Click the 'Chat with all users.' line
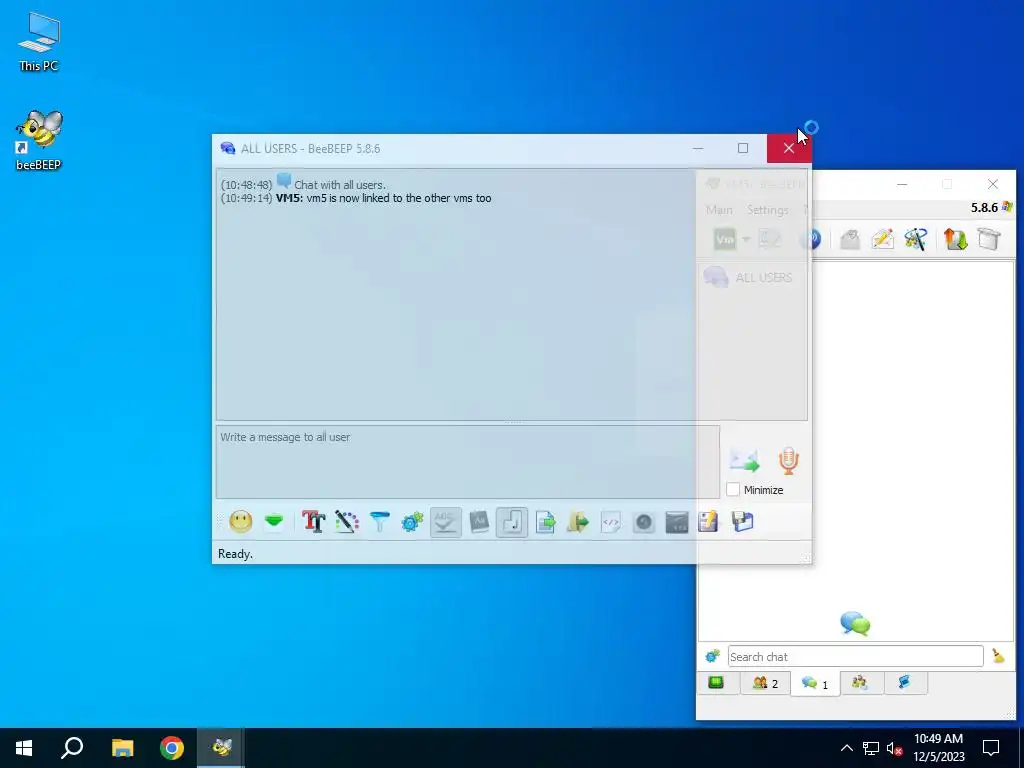This screenshot has height=768, width=1024. (340, 185)
